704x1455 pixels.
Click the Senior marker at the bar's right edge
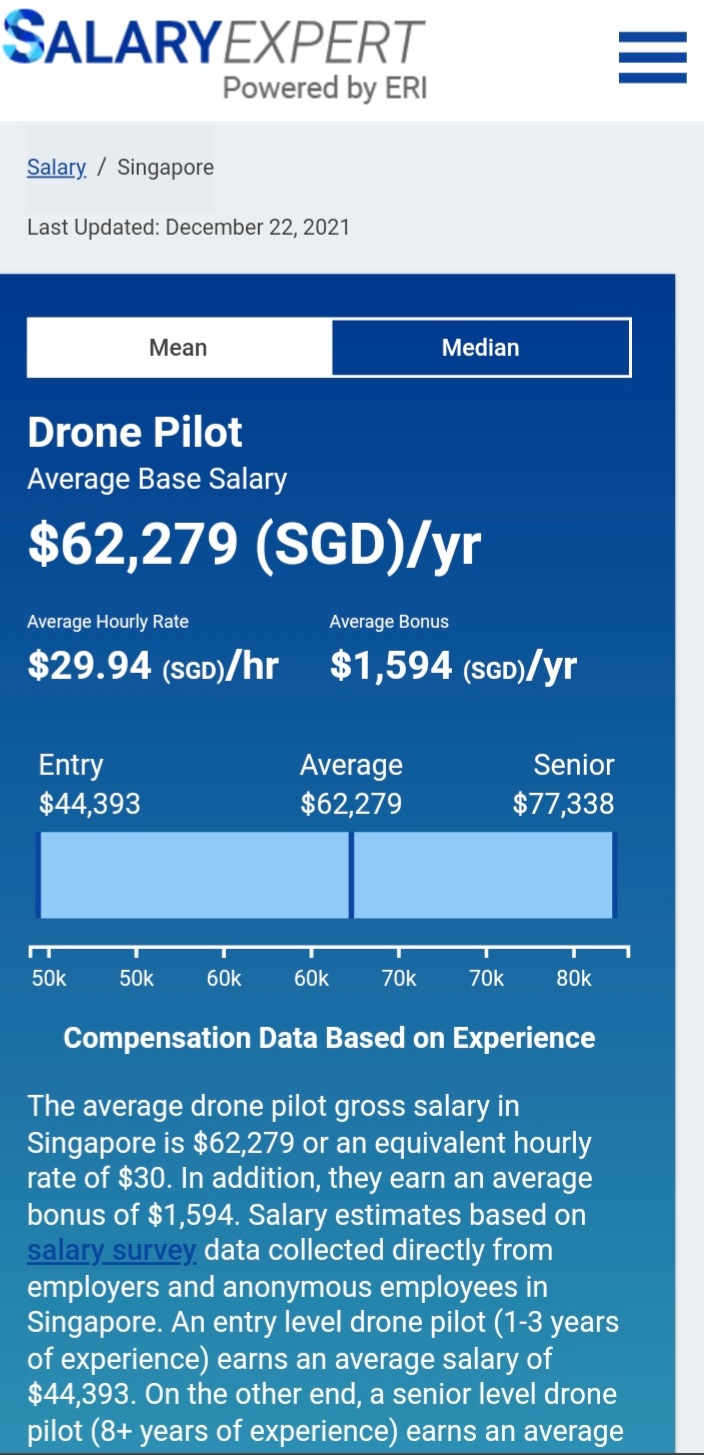(614, 875)
